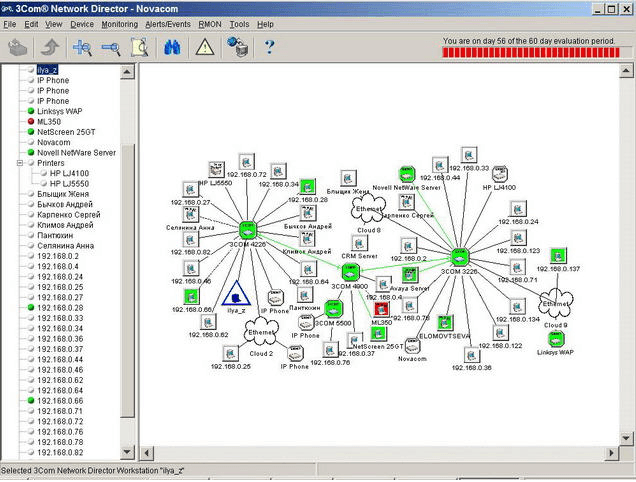This screenshot has width=636, height=482.
Task: Click the network discovery toolbar icon
Action: click(x=237, y=46)
